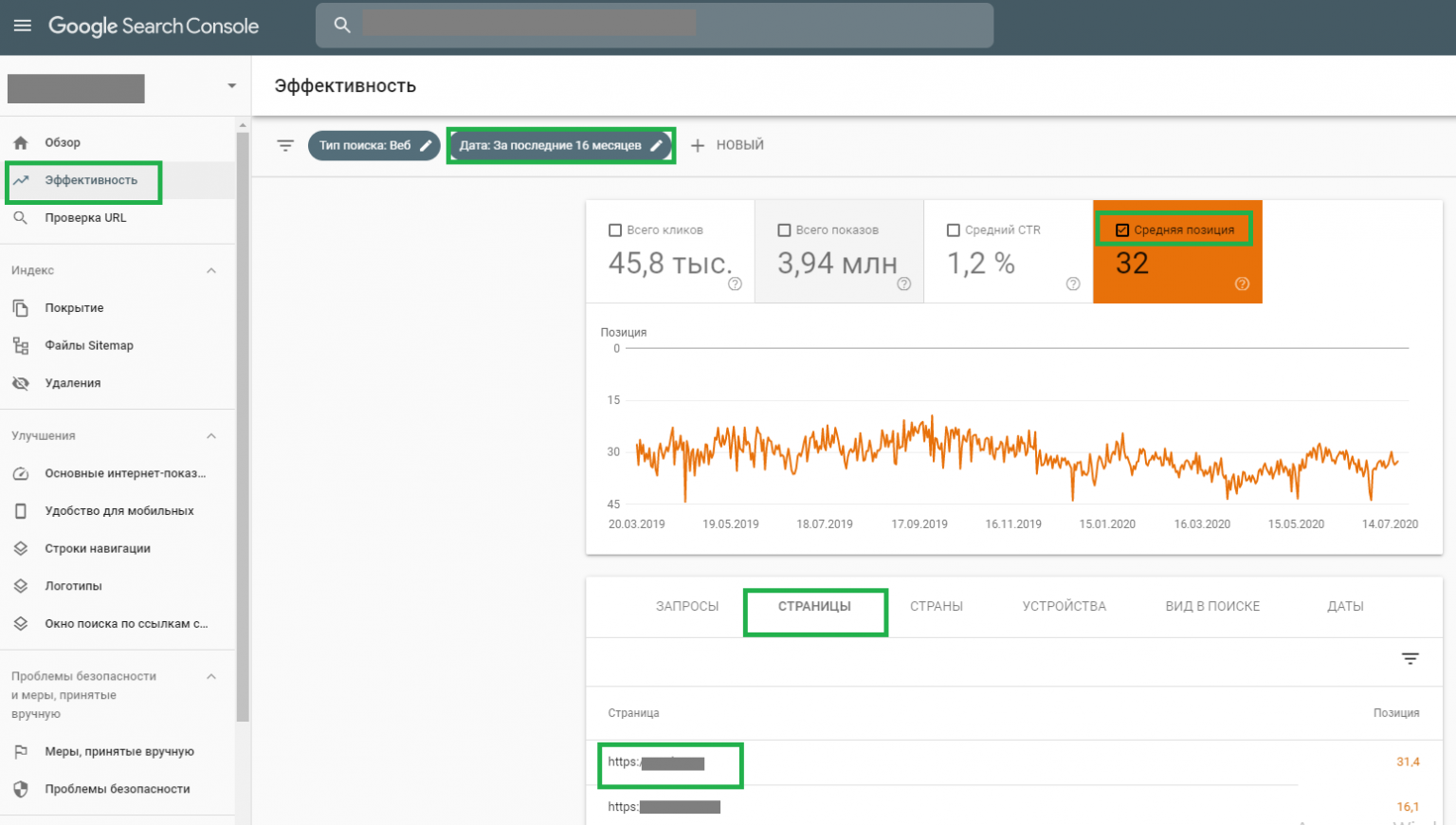Open the table filter icon above Позиция column
This screenshot has width=1456, height=825.
coord(1410,658)
